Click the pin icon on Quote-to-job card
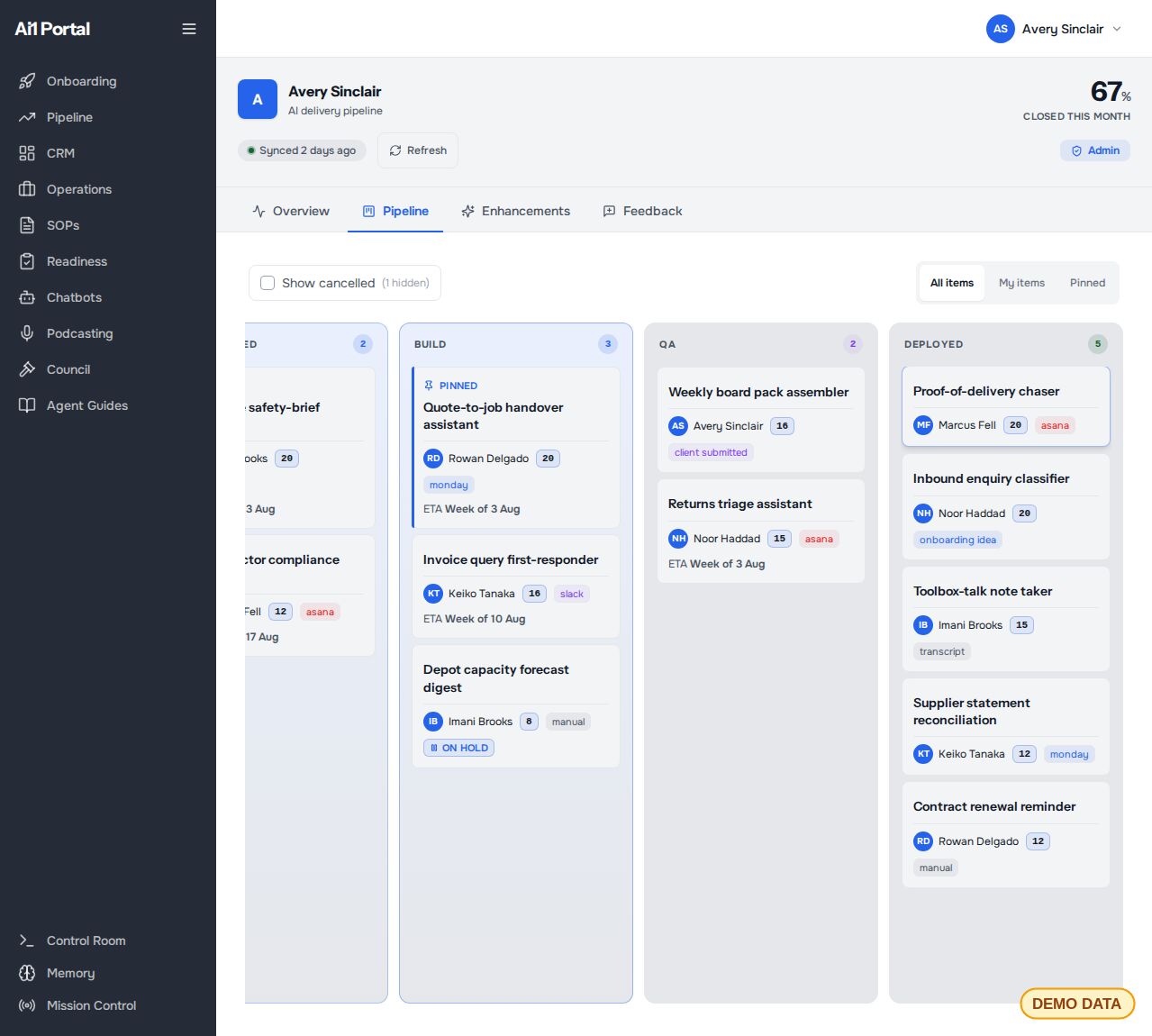This screenshot has height=1036, width=1152. click(x=429, y=386)
